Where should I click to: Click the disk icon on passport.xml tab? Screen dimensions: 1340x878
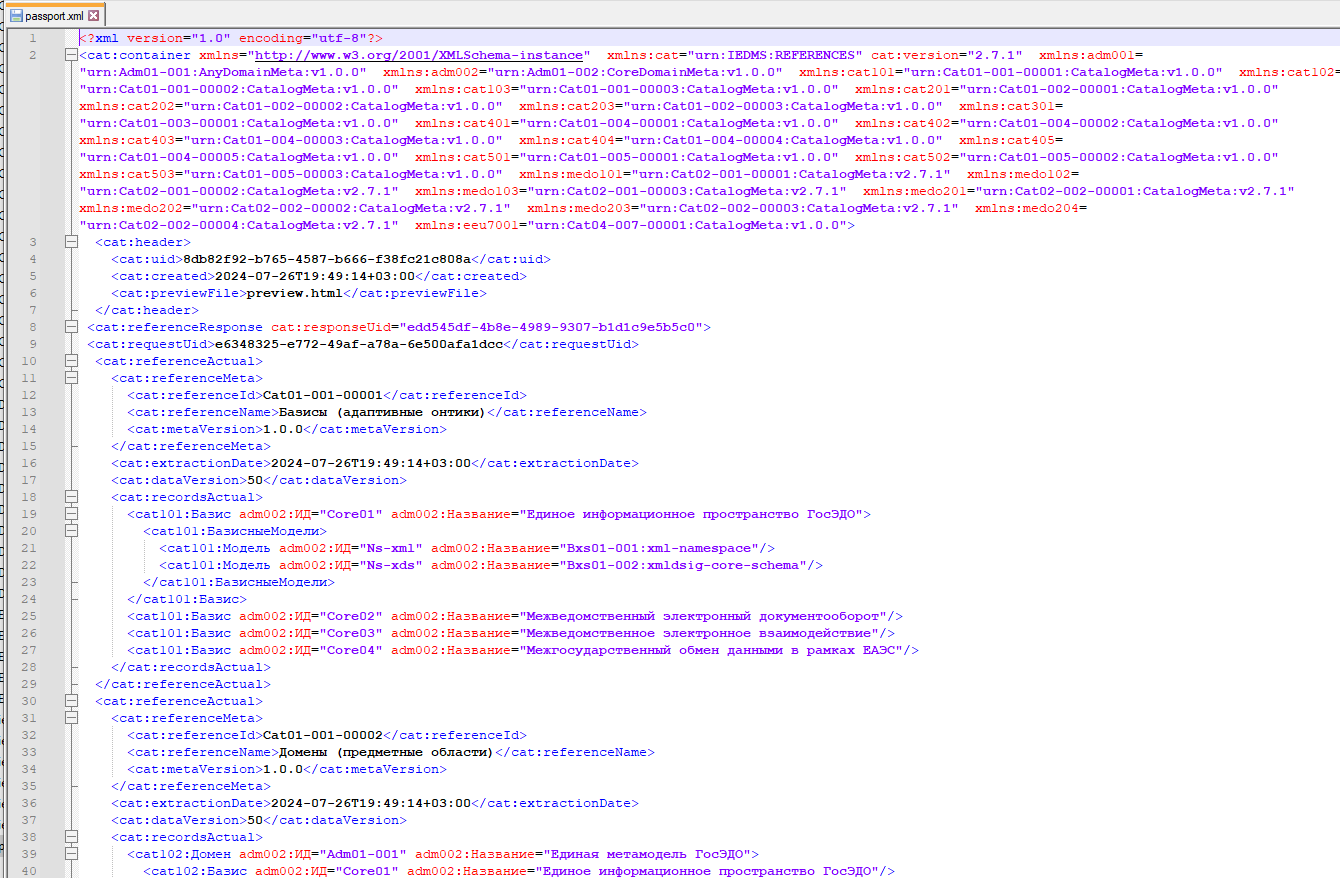tap(16, 16)
